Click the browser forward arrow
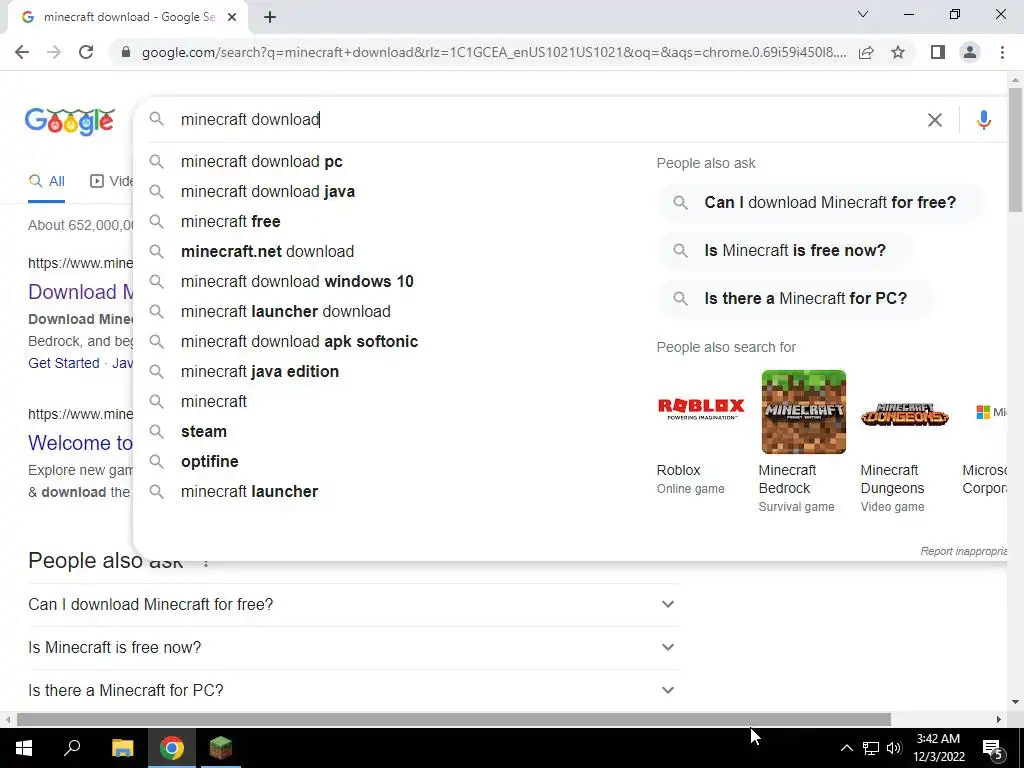1024x768 pixels. [54, 52]
